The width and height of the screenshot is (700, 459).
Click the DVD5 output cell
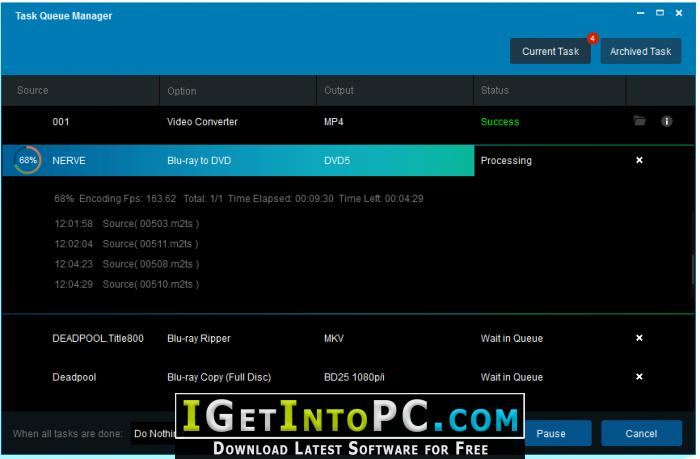tap(337, 161)
